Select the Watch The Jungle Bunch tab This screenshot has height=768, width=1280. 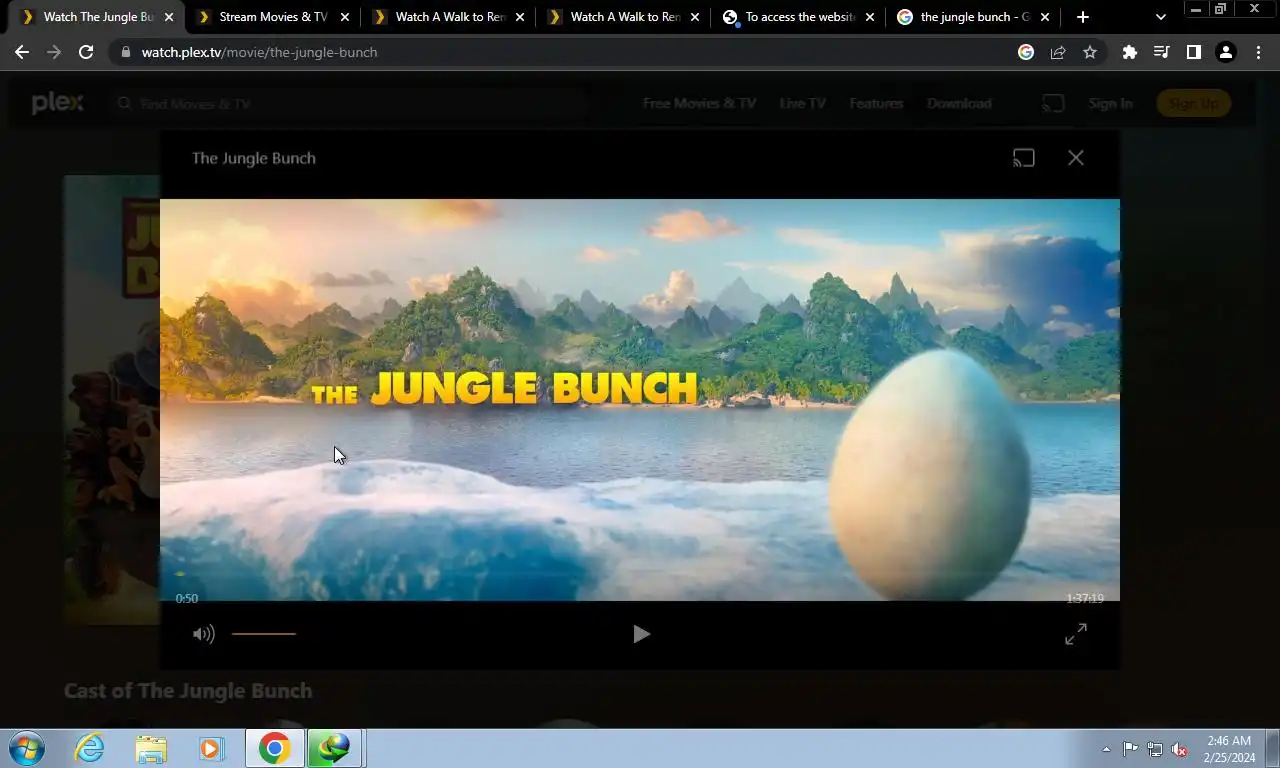tap(97, 17)
